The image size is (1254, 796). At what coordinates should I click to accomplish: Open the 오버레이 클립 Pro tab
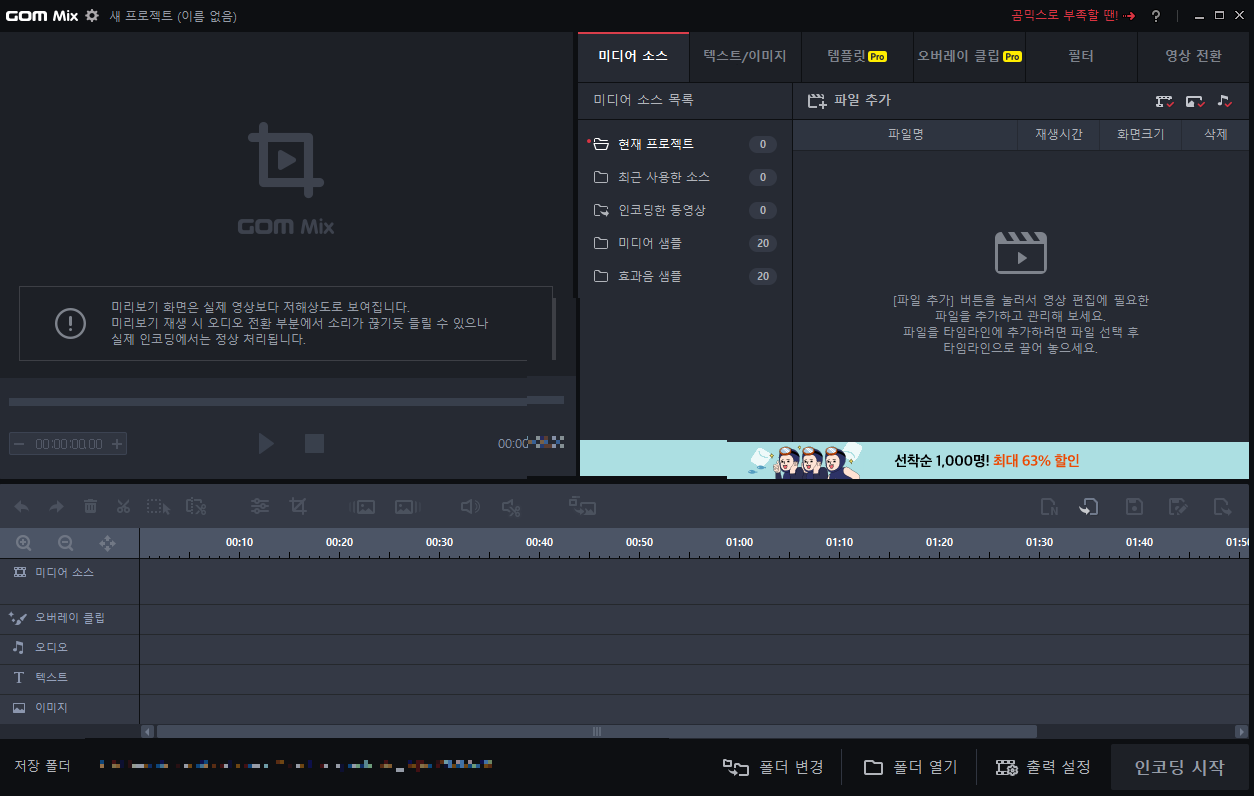coord(969,57)
